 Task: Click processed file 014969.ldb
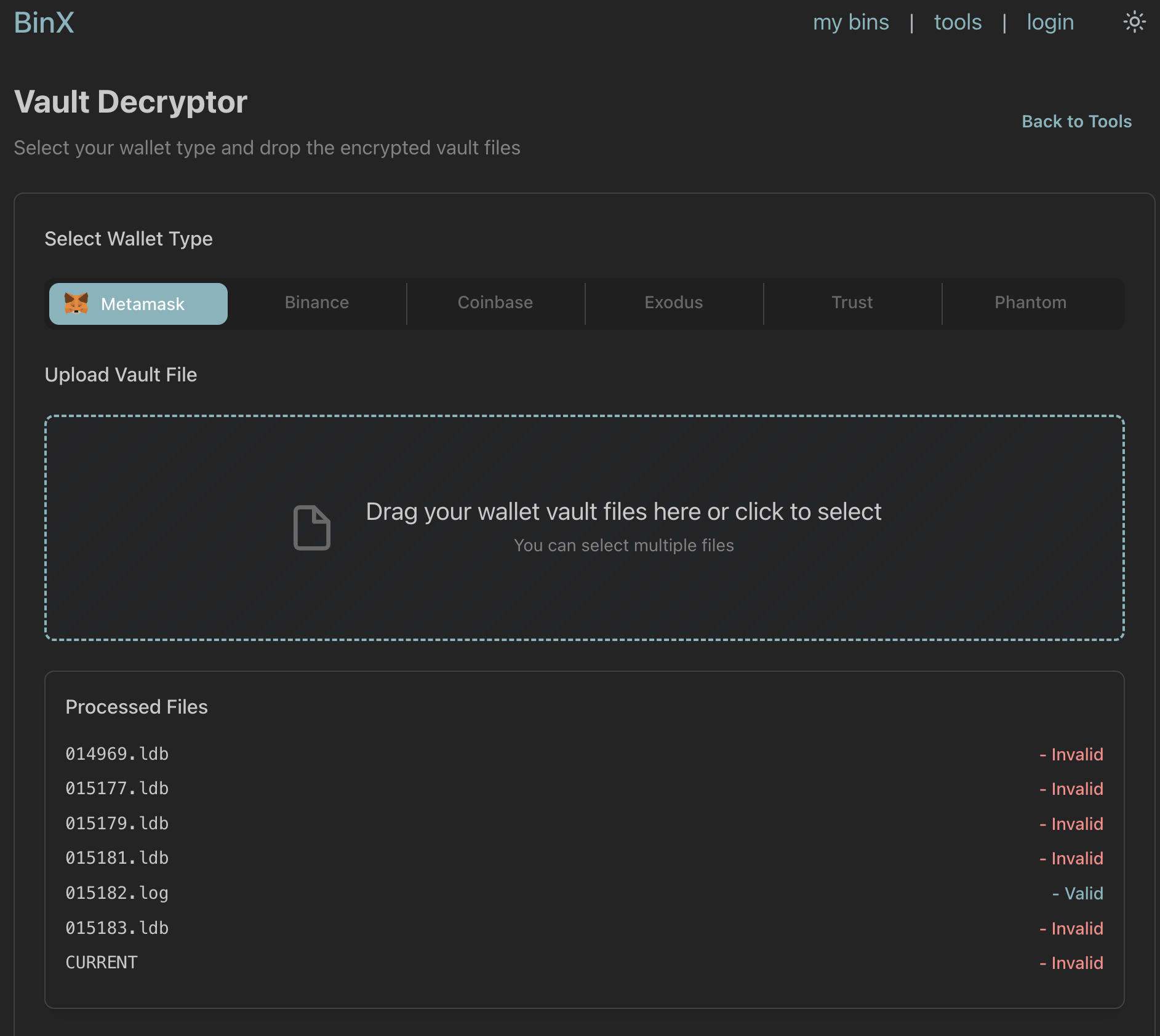tap(117, 754)
